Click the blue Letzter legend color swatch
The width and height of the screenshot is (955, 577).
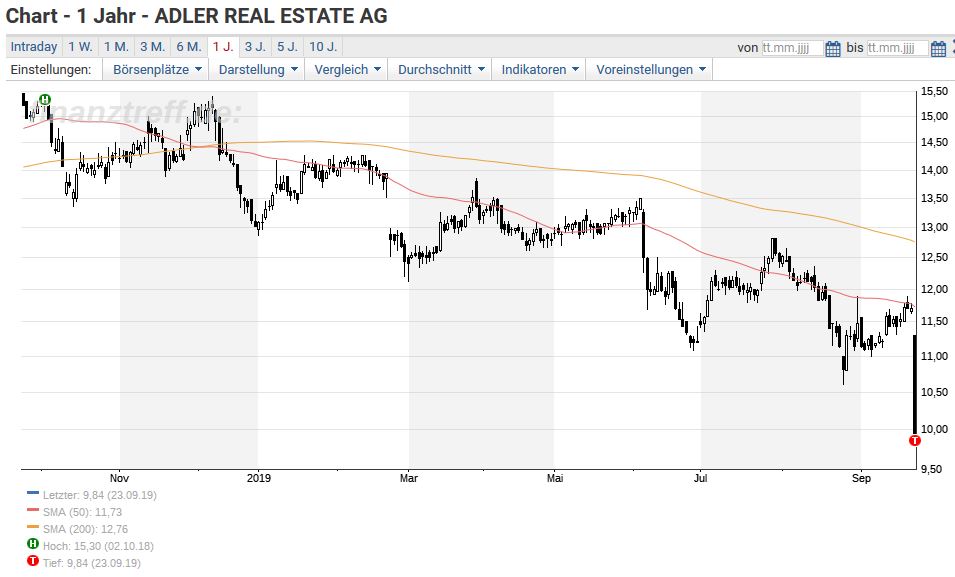(x=33, y=493)
